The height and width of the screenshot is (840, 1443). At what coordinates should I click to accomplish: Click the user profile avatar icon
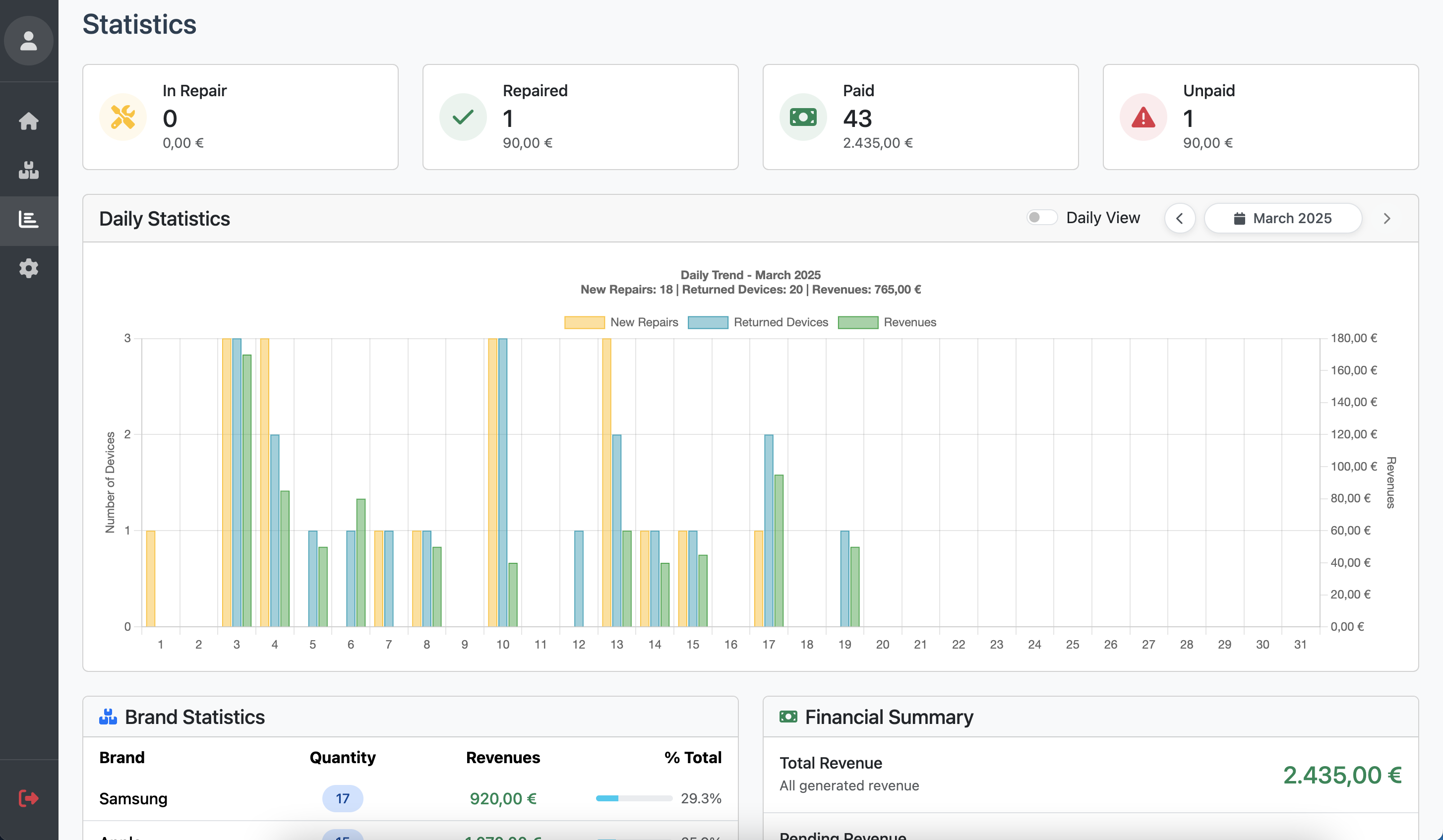29,41
